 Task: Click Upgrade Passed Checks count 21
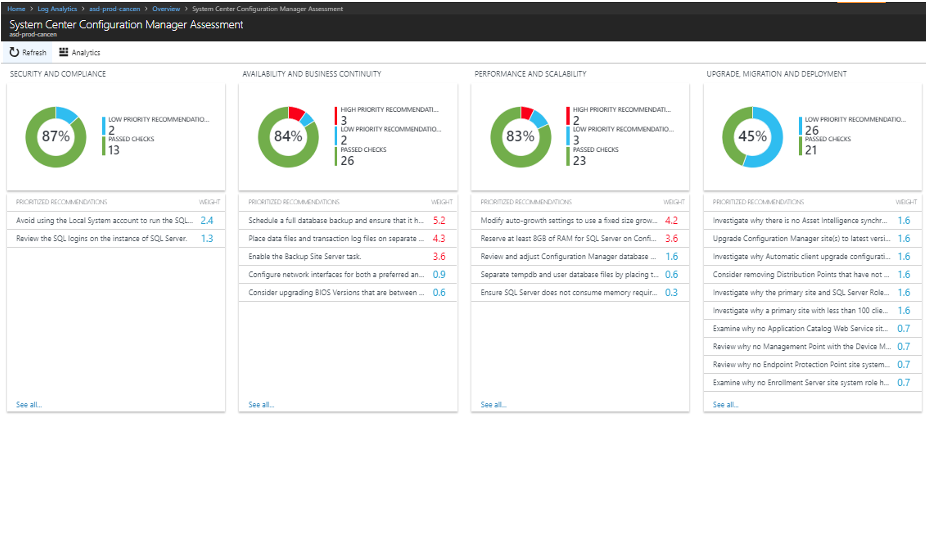(811, 150)
